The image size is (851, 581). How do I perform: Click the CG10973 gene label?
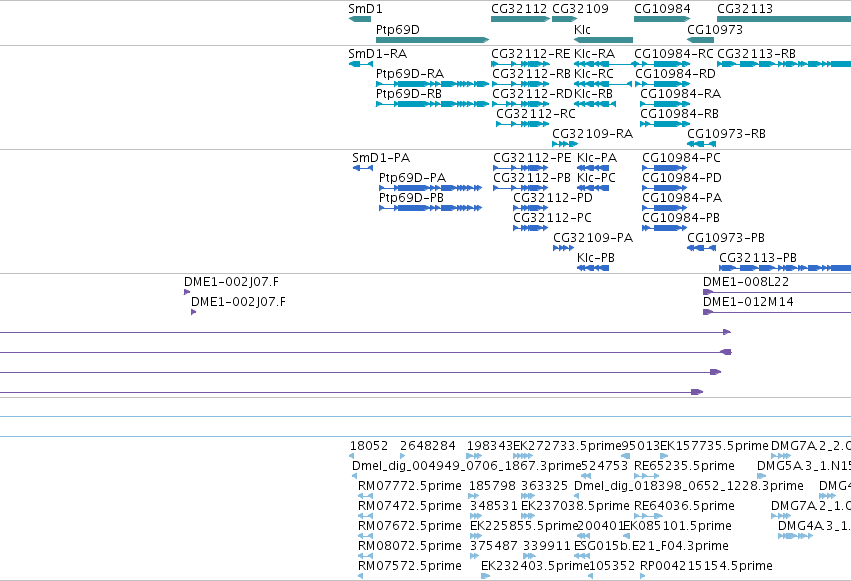(x=715, y=29)
